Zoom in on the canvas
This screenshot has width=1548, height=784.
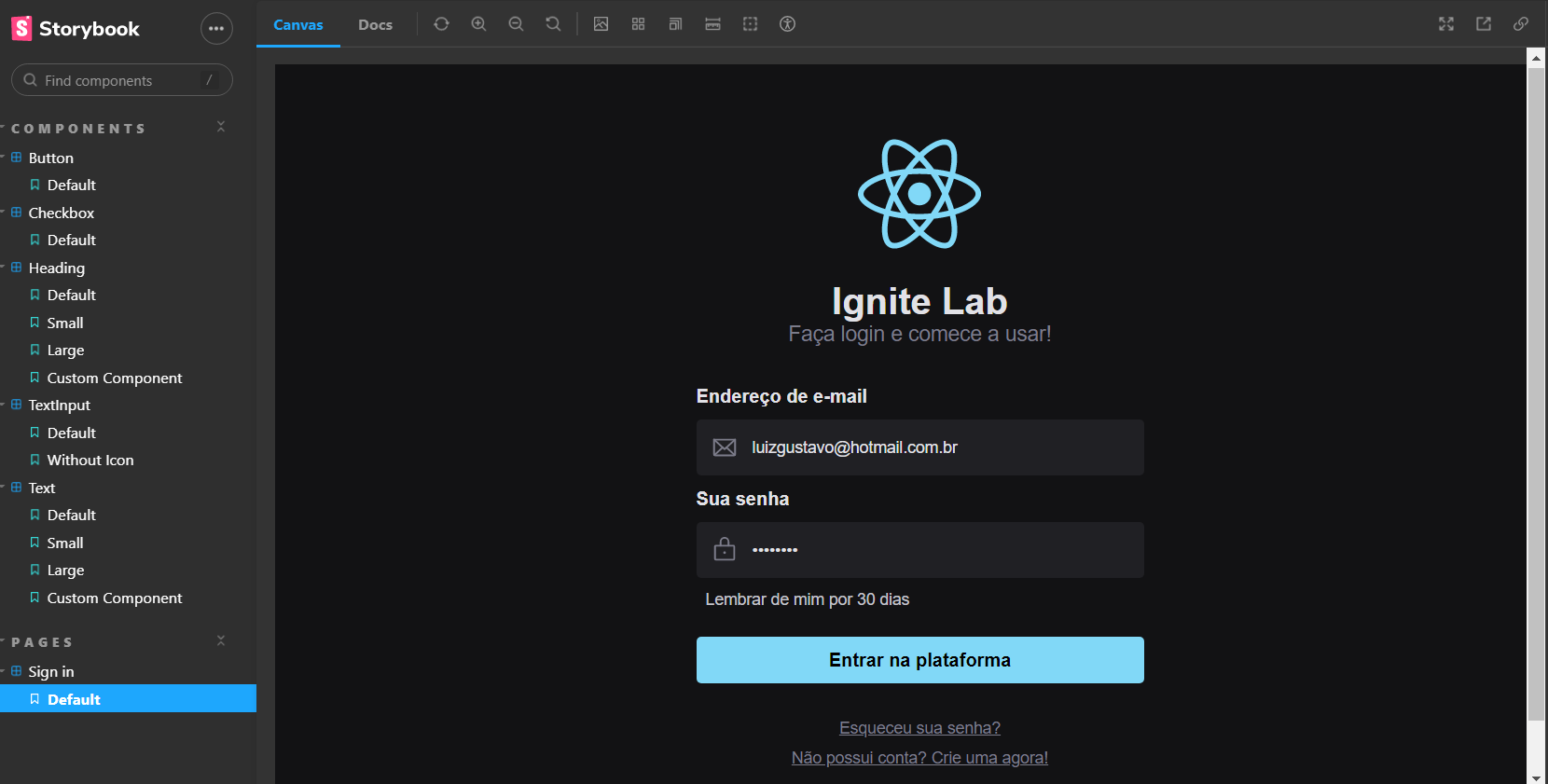click(478, 24)
